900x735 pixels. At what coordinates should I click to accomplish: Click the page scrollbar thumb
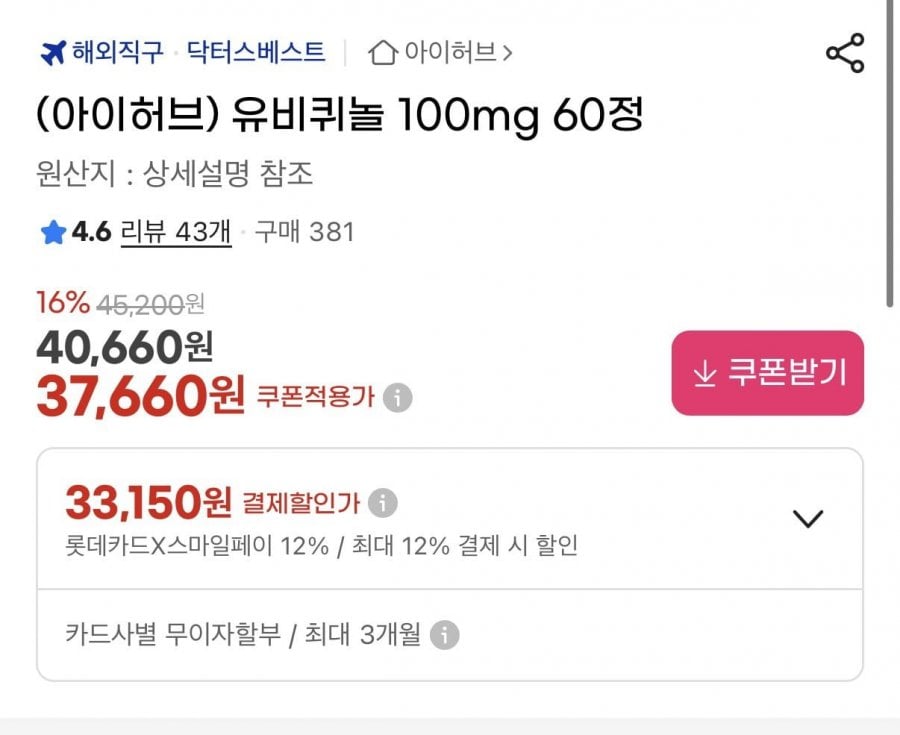(x=890, y=150)
